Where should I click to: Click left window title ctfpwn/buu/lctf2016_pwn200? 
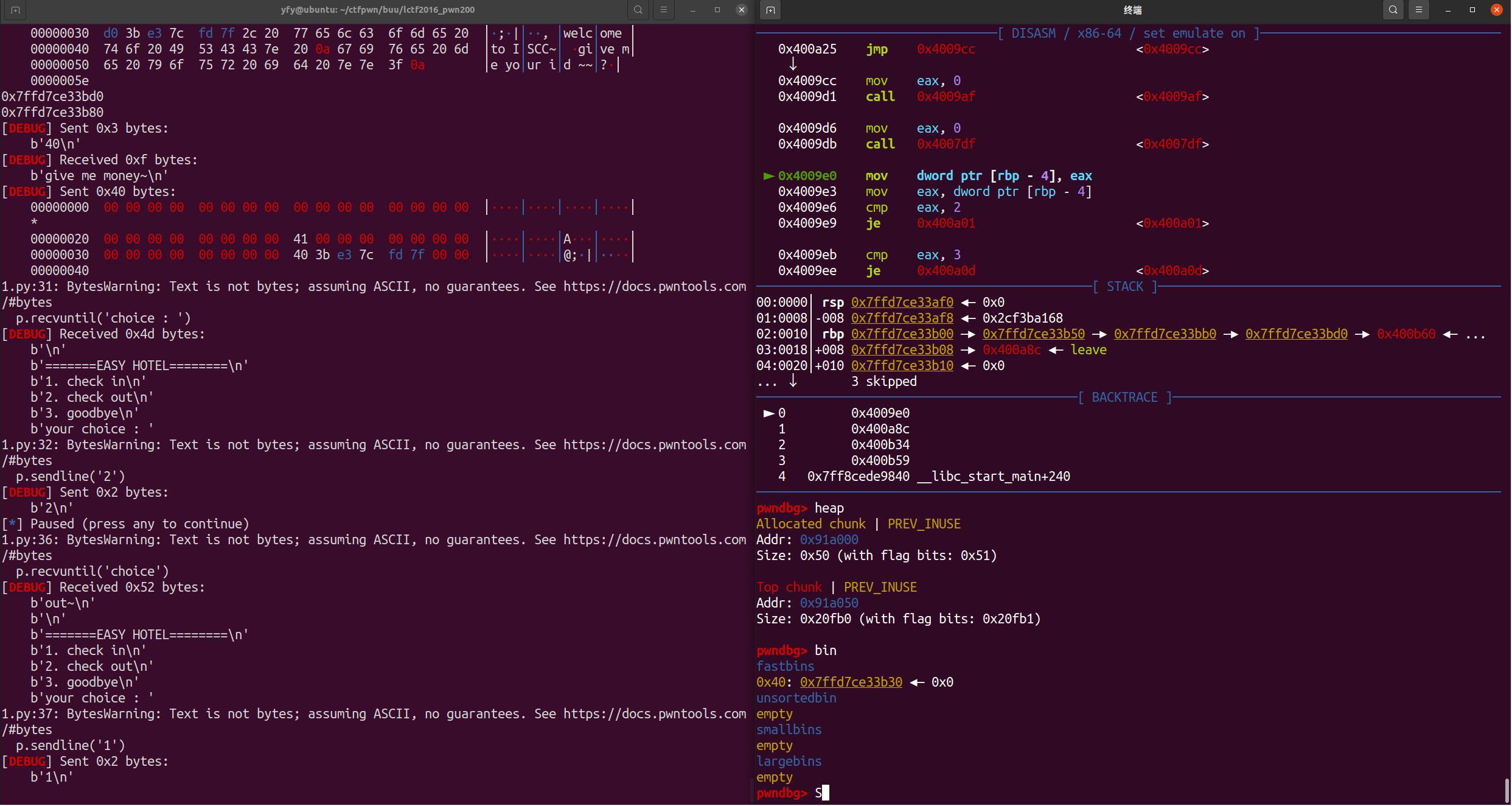coord(378,10)
